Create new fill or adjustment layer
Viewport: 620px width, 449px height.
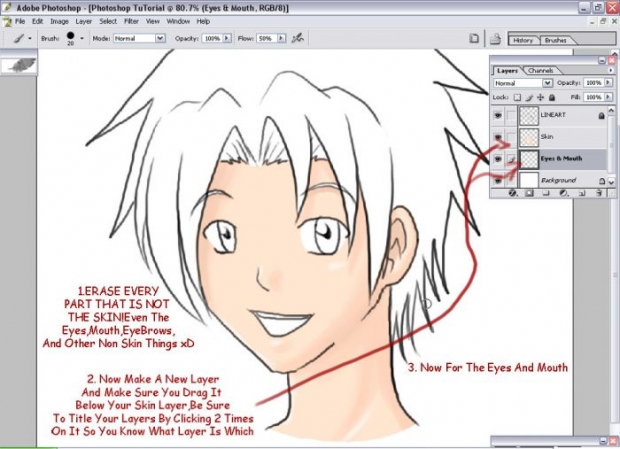(x=564, y=193)
